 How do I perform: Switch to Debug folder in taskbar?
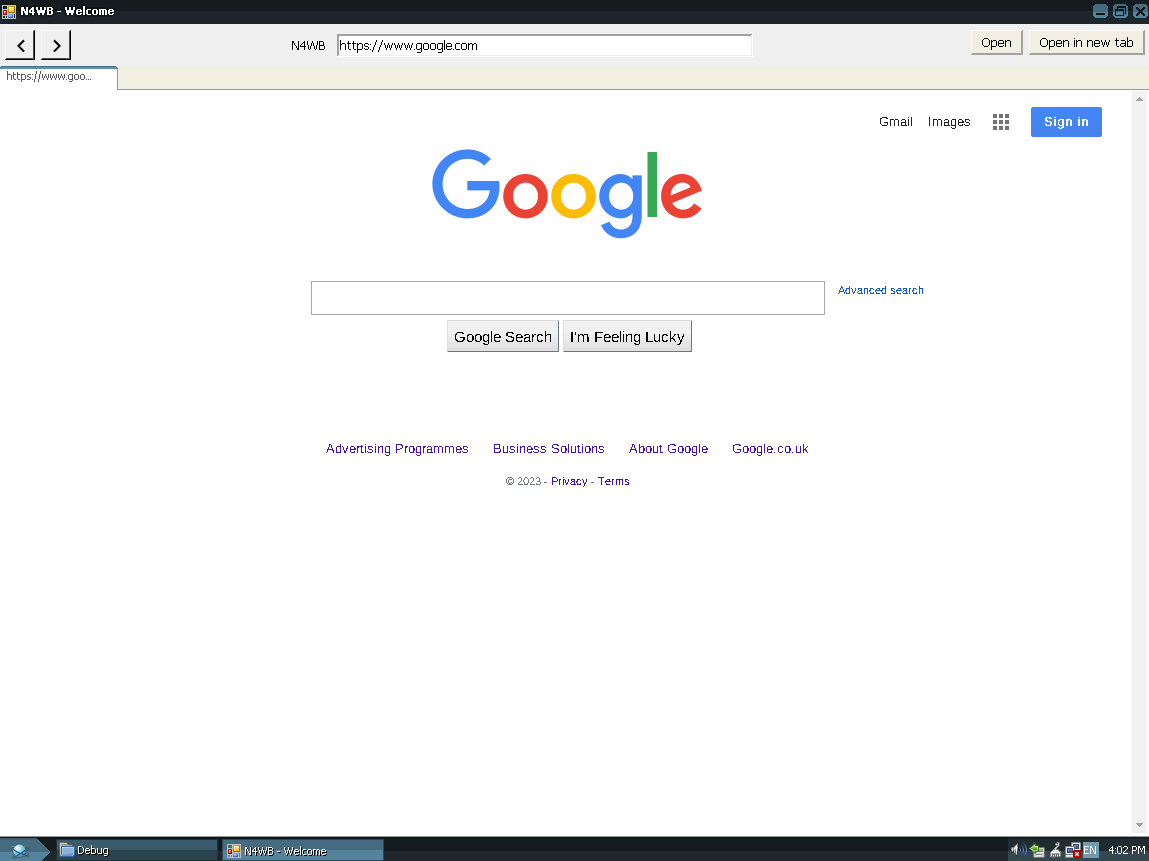(x=137, y=850)
